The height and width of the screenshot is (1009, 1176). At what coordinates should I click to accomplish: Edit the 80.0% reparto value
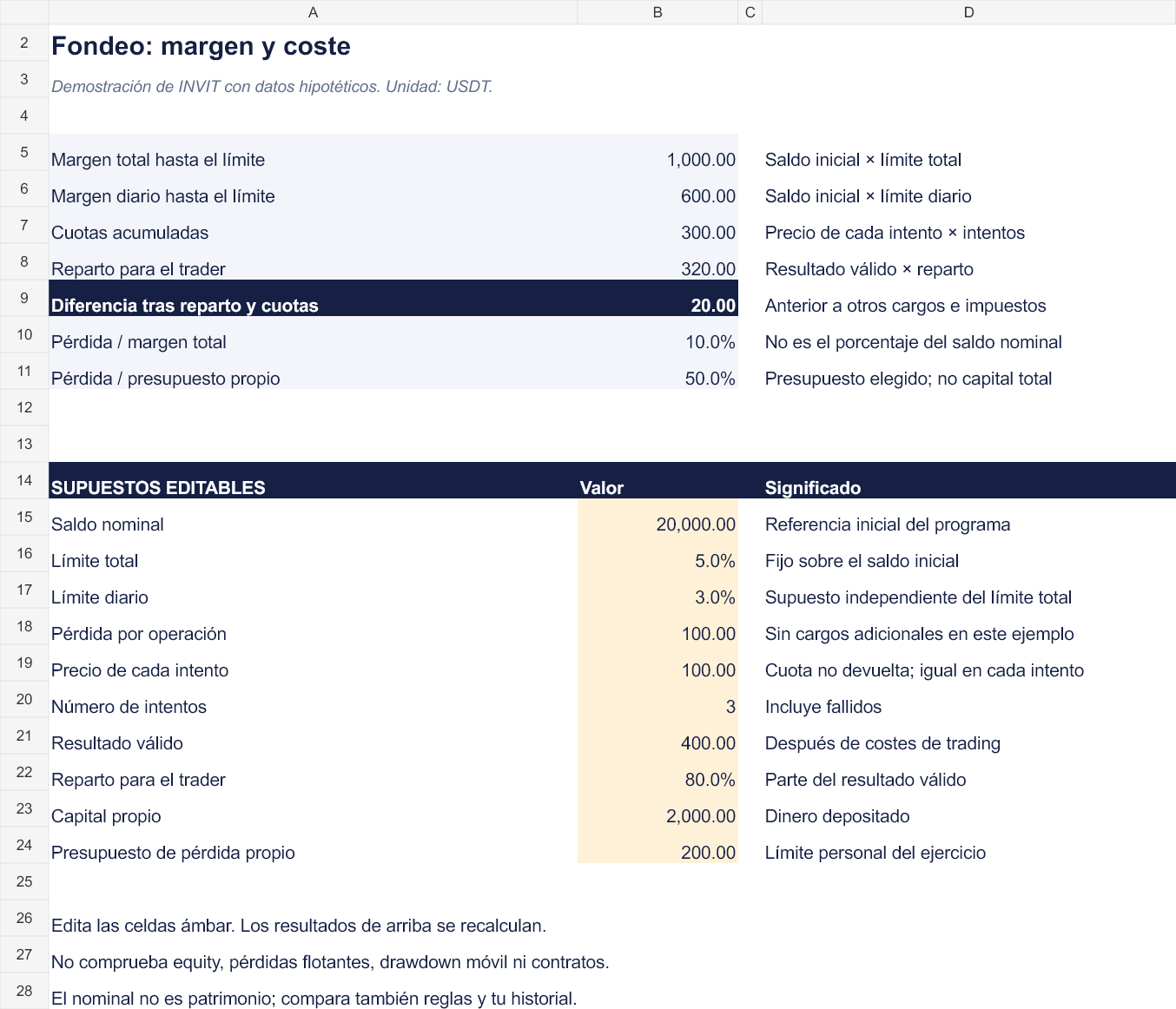[657, 772]
